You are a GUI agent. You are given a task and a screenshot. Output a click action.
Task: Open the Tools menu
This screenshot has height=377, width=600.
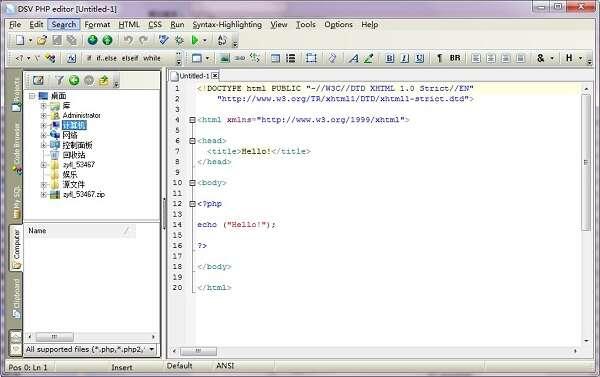point(305,24)
